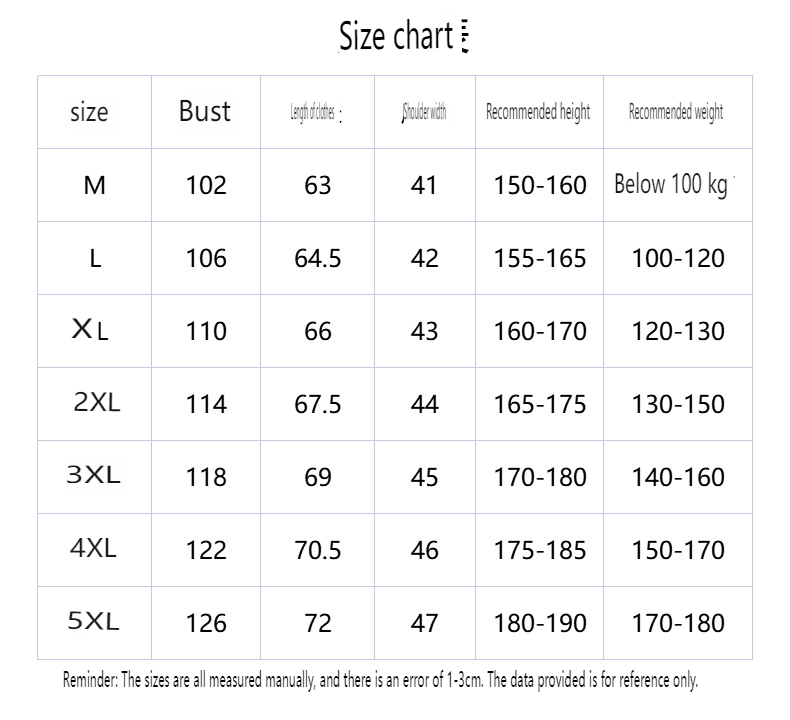Click the clothes length value 70.5

(x=318, y=550)
